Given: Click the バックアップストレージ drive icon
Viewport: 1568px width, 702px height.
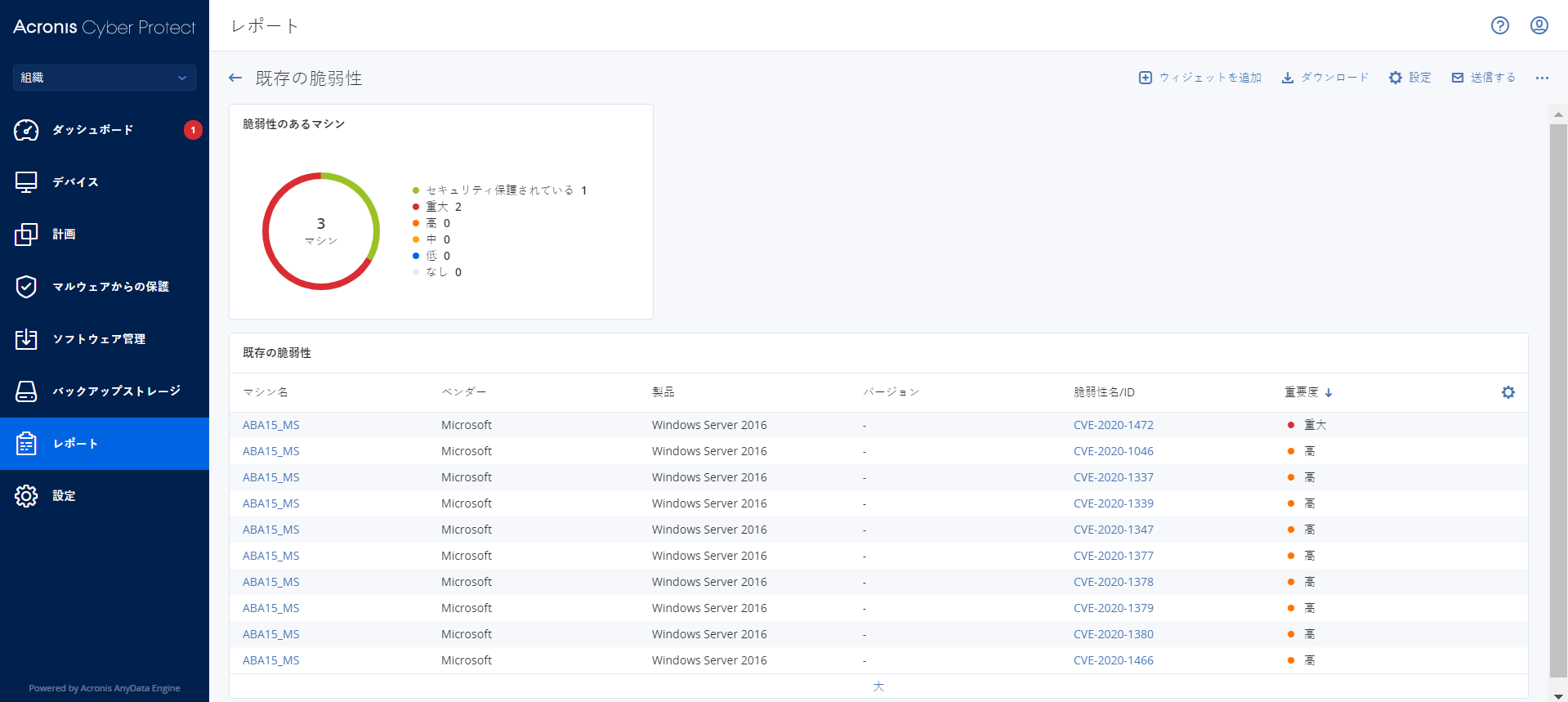Looking at the screenshot, I should pyautogui.click(x=26, y=391).
